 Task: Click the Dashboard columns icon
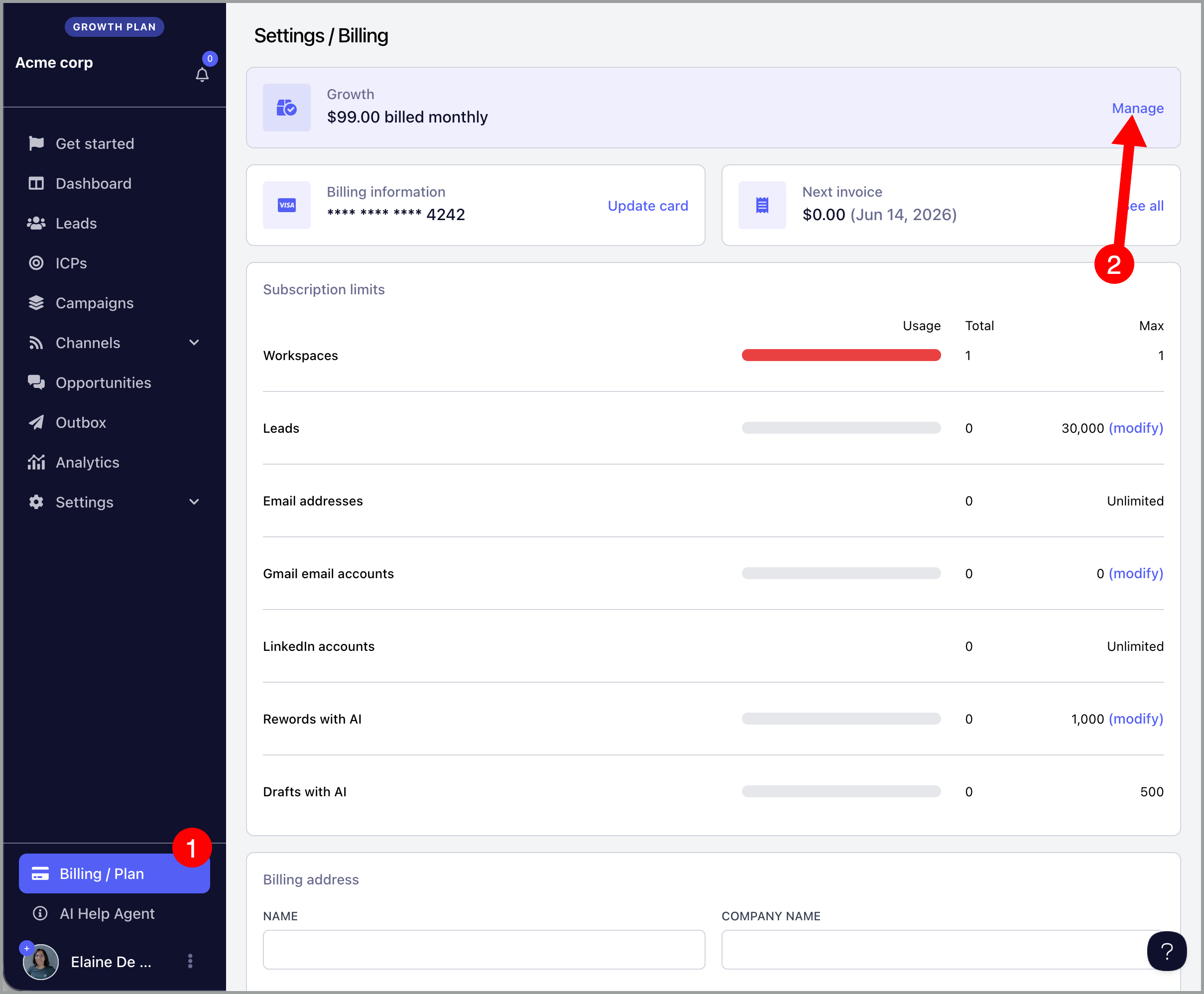[x=36, y=183]
